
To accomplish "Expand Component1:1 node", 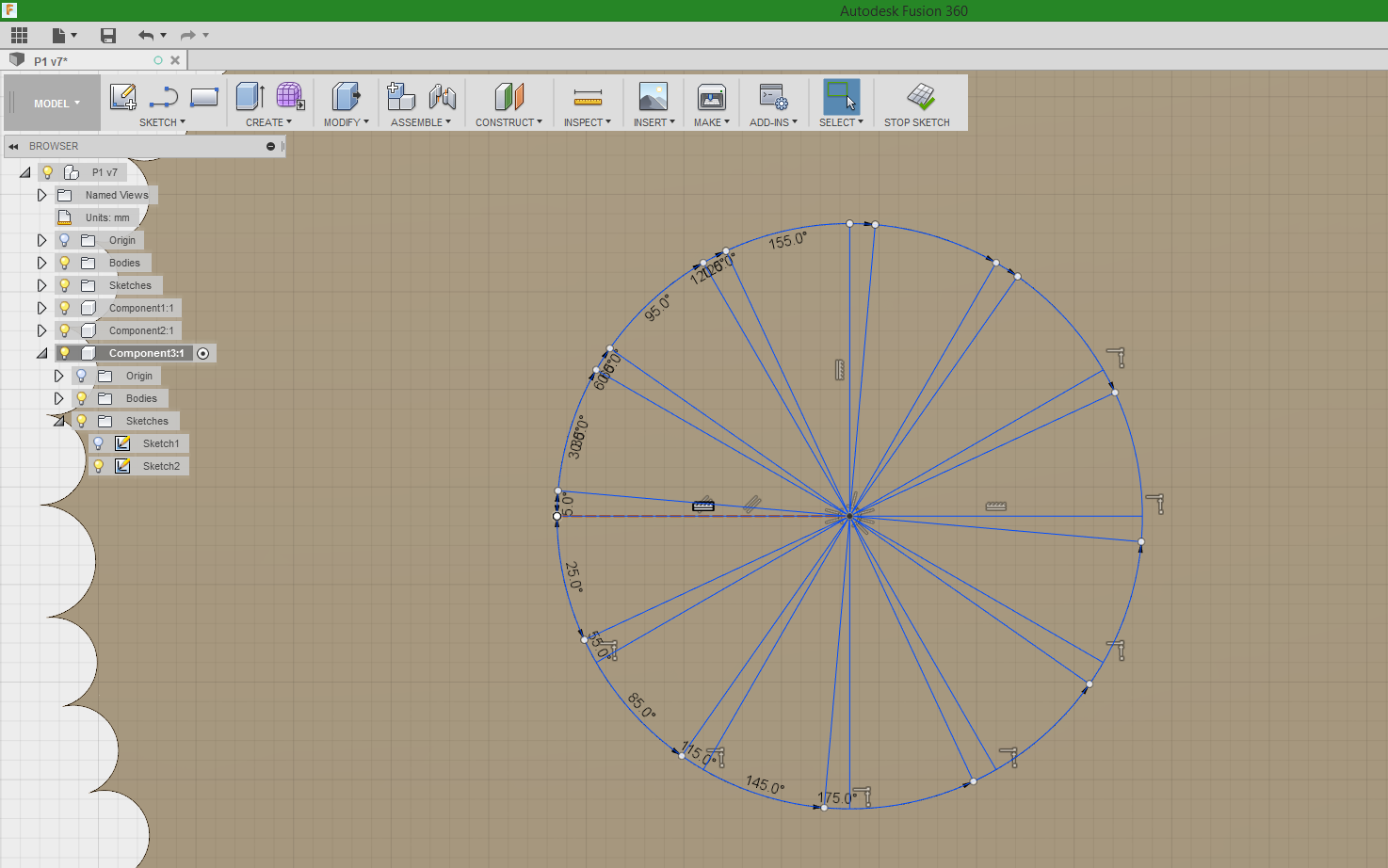I will pos(41,308).
